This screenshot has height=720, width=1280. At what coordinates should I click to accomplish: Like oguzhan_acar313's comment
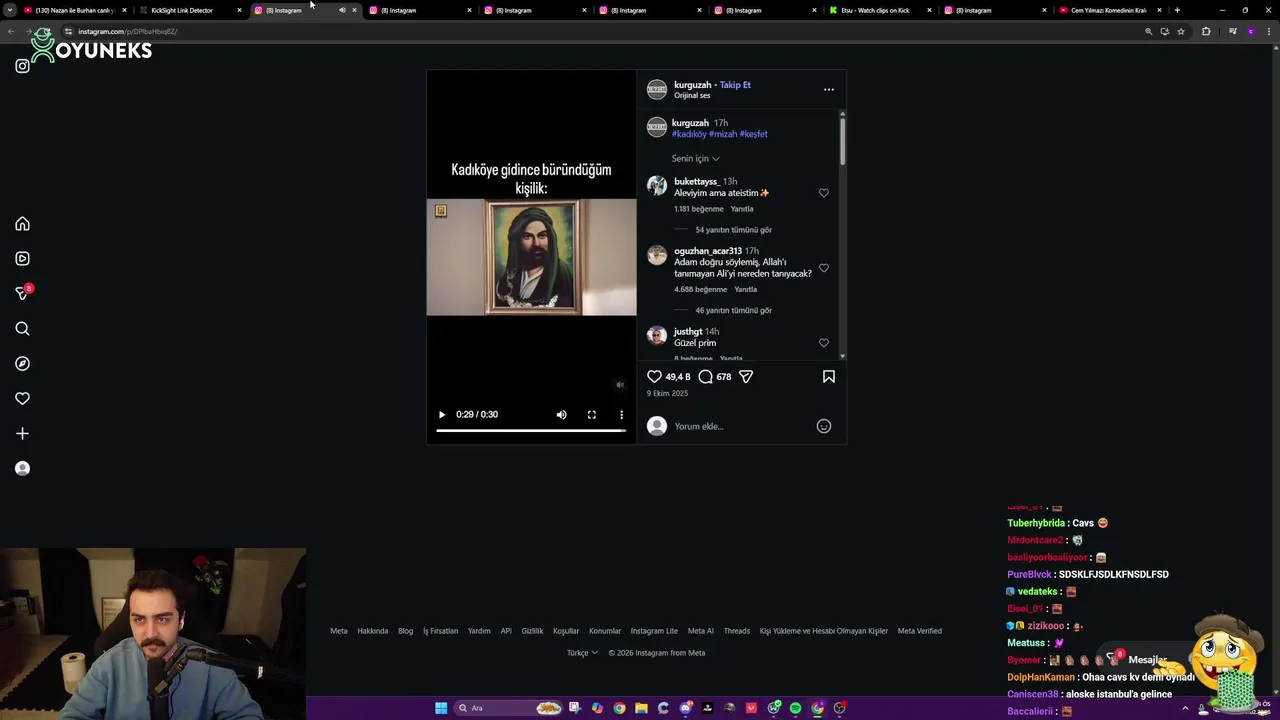(x=823, y=268)
